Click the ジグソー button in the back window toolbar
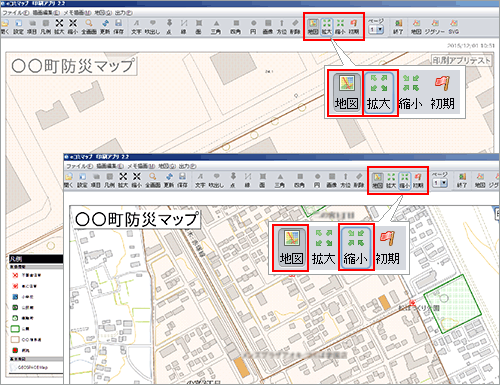 click(435, 27)
